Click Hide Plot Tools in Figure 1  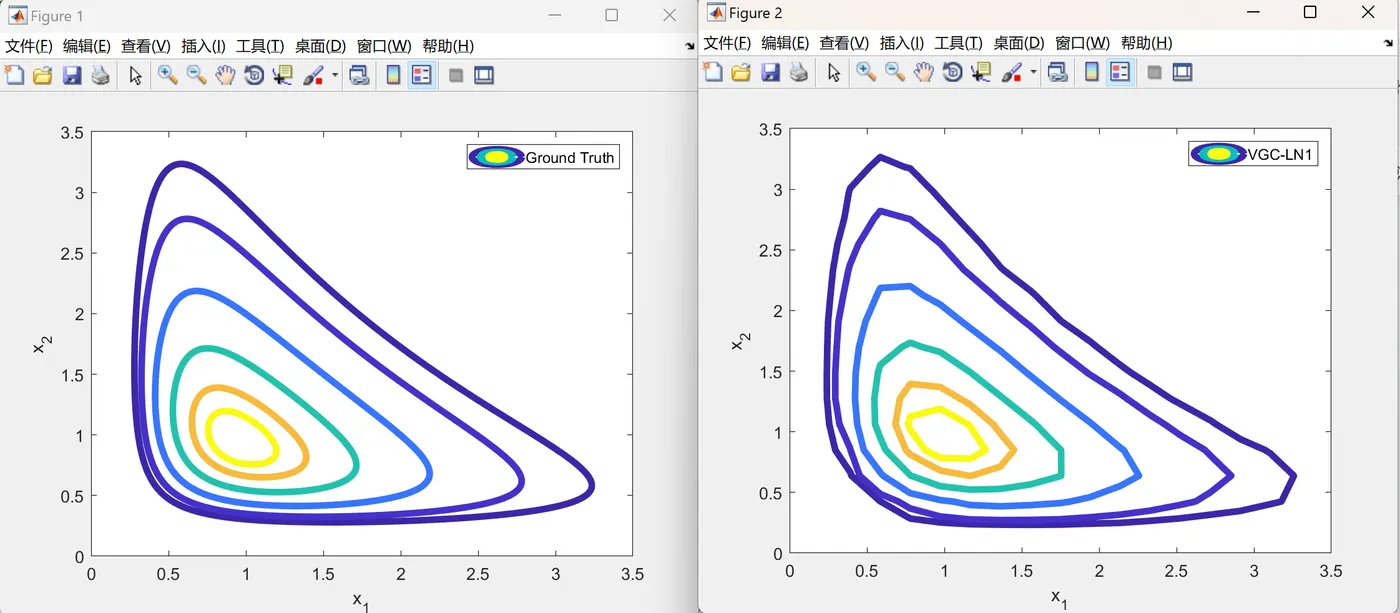(456, 75)
